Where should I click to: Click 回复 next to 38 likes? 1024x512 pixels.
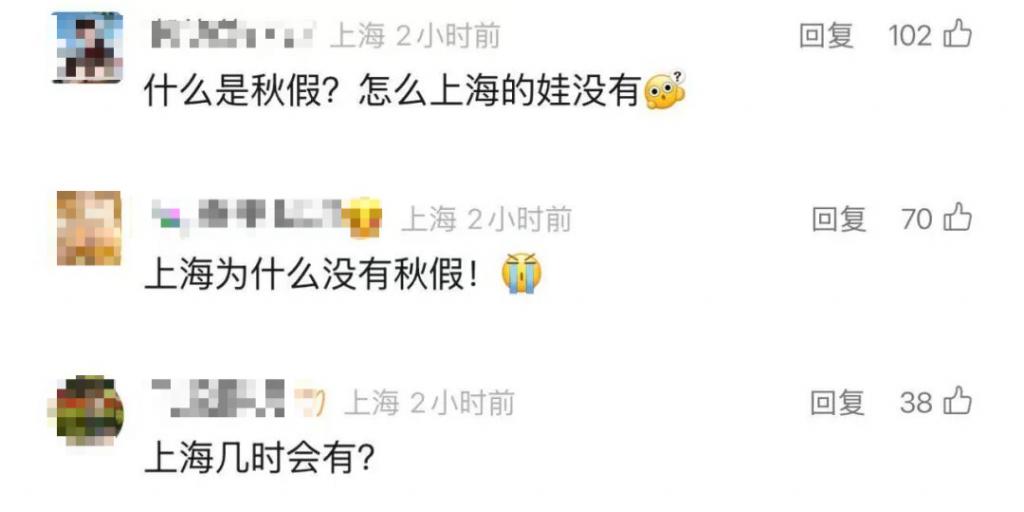point(838,402)
